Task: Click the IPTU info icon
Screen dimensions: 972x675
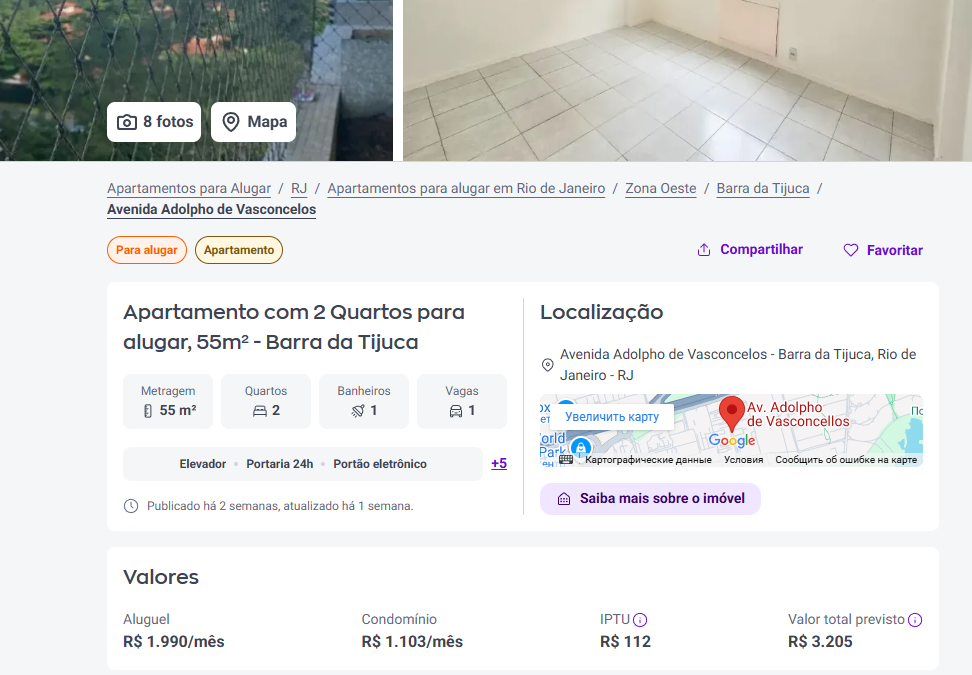Action: tap(640, 620)
